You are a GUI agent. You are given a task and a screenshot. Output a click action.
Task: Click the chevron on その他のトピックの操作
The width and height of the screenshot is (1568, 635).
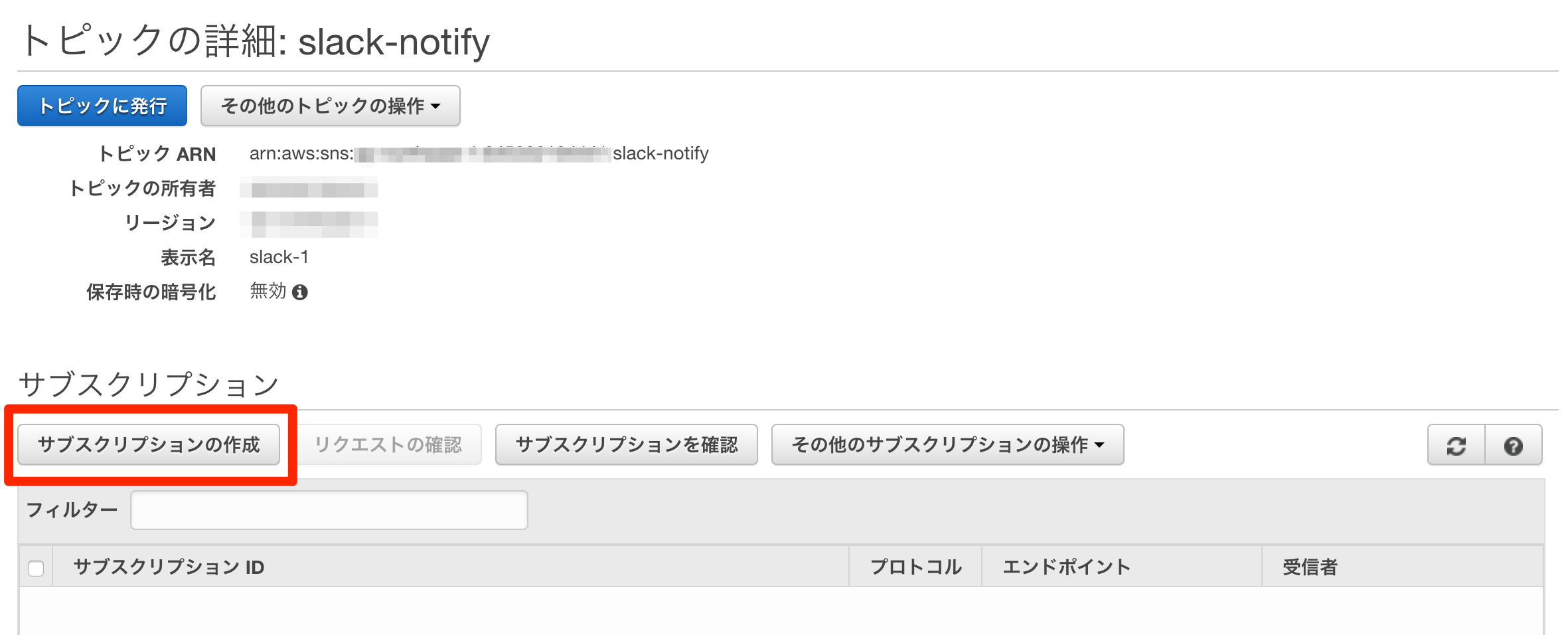(436, 106)
